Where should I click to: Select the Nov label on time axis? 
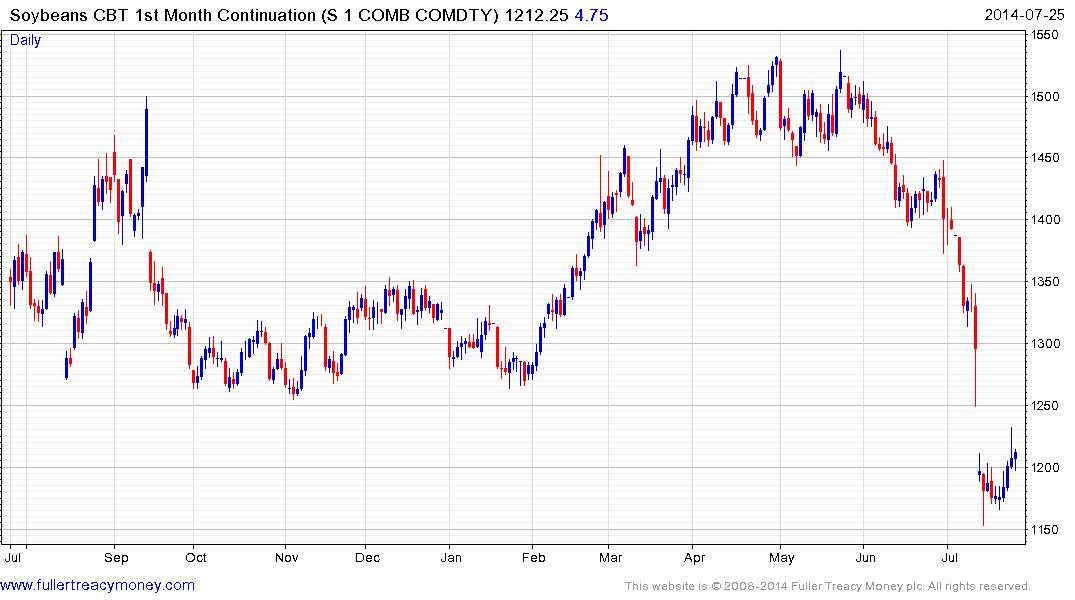click(x=287, y=556)
